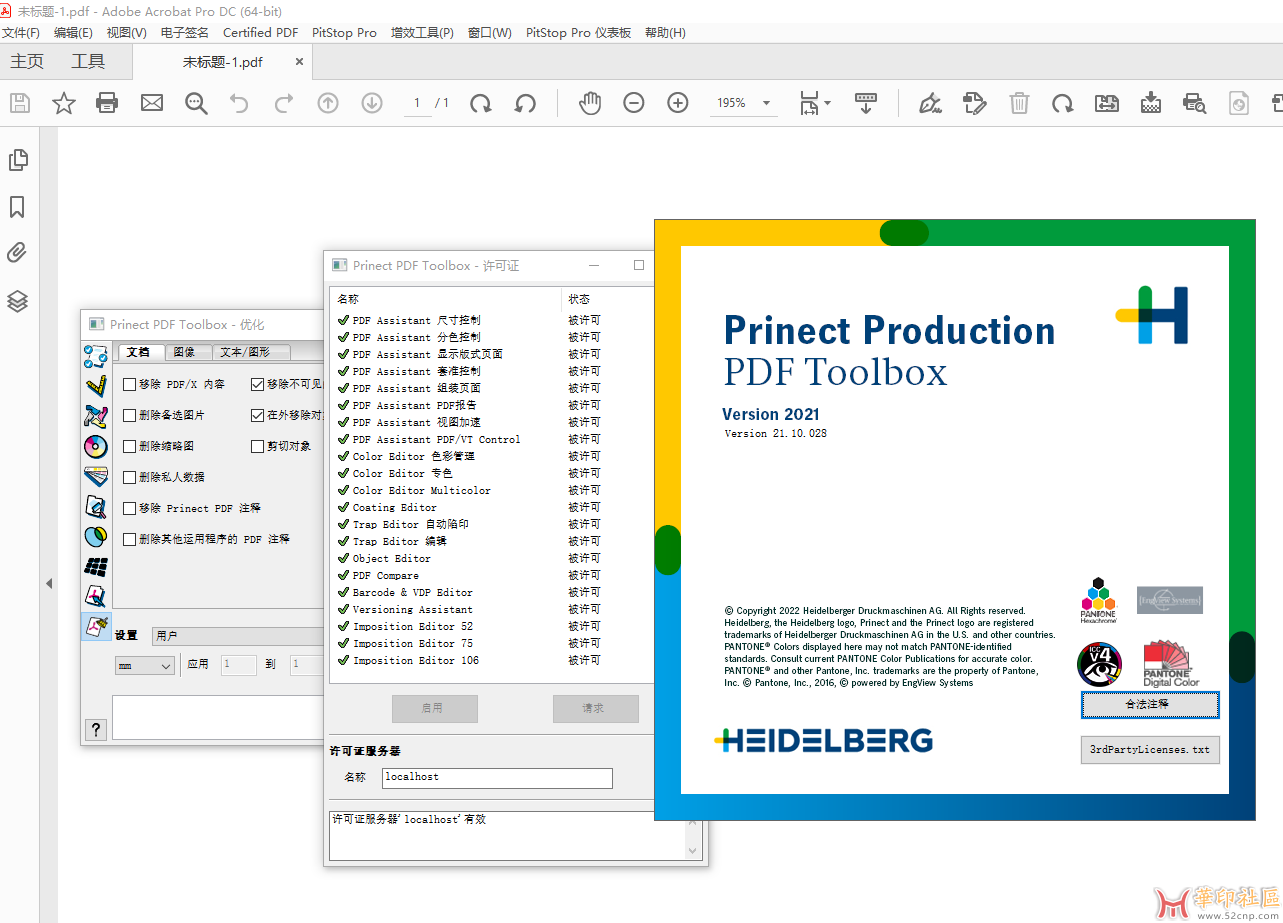Open the find text magnifier tool
Image resolution: width=1283 pixels, height=923 pixels.
pyautogui.click(x=196, y=103)
